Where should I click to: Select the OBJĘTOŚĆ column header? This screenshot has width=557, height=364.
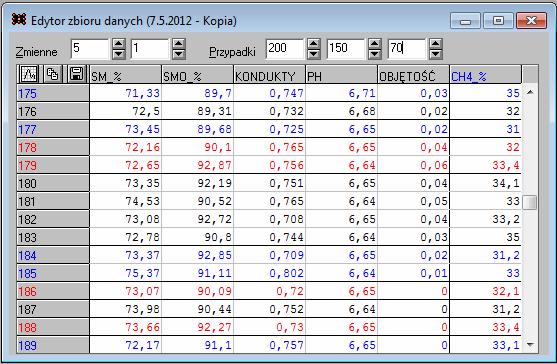(413, 75)
